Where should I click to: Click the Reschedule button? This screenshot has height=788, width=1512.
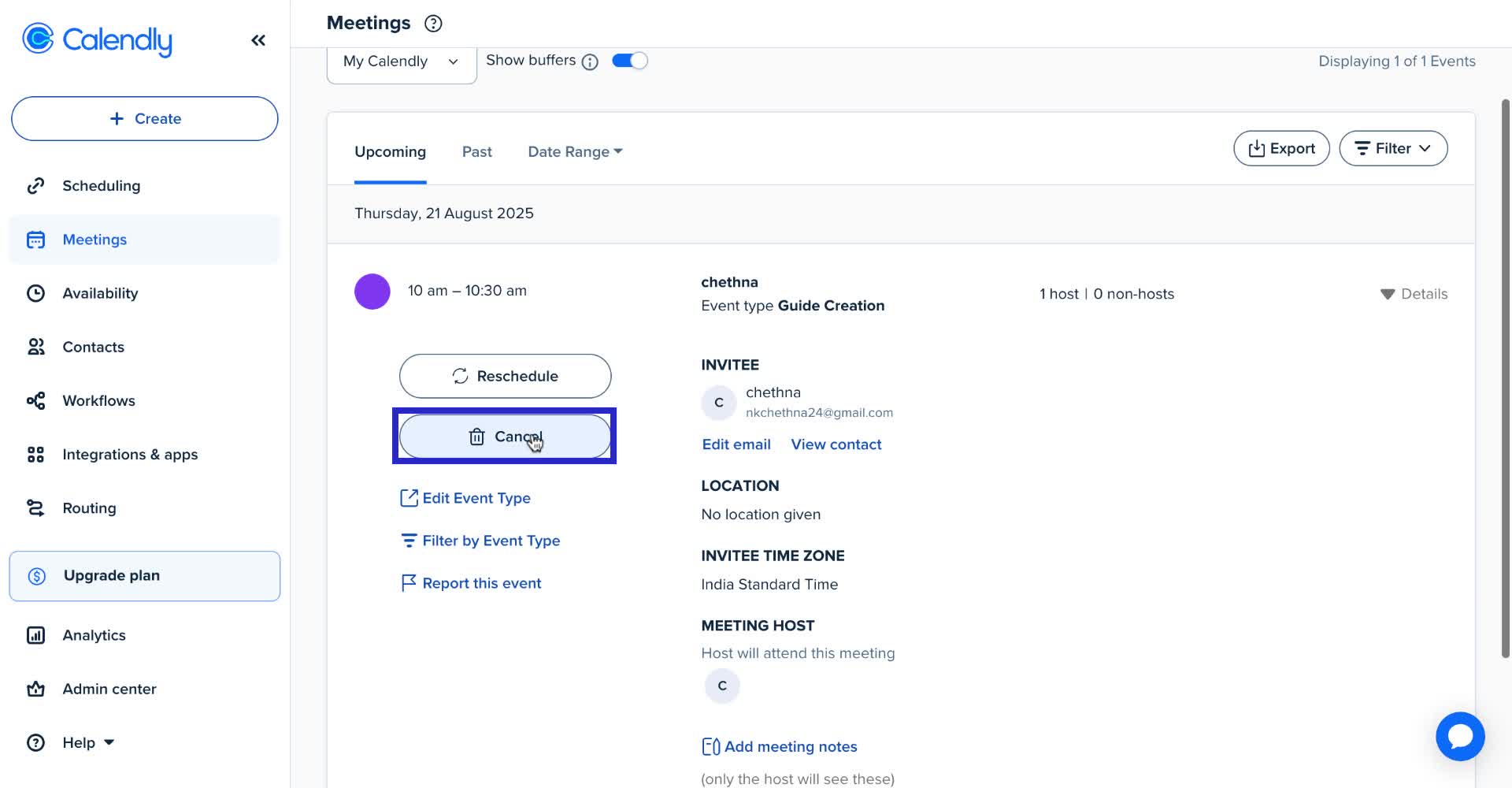[x=505, y=376]
